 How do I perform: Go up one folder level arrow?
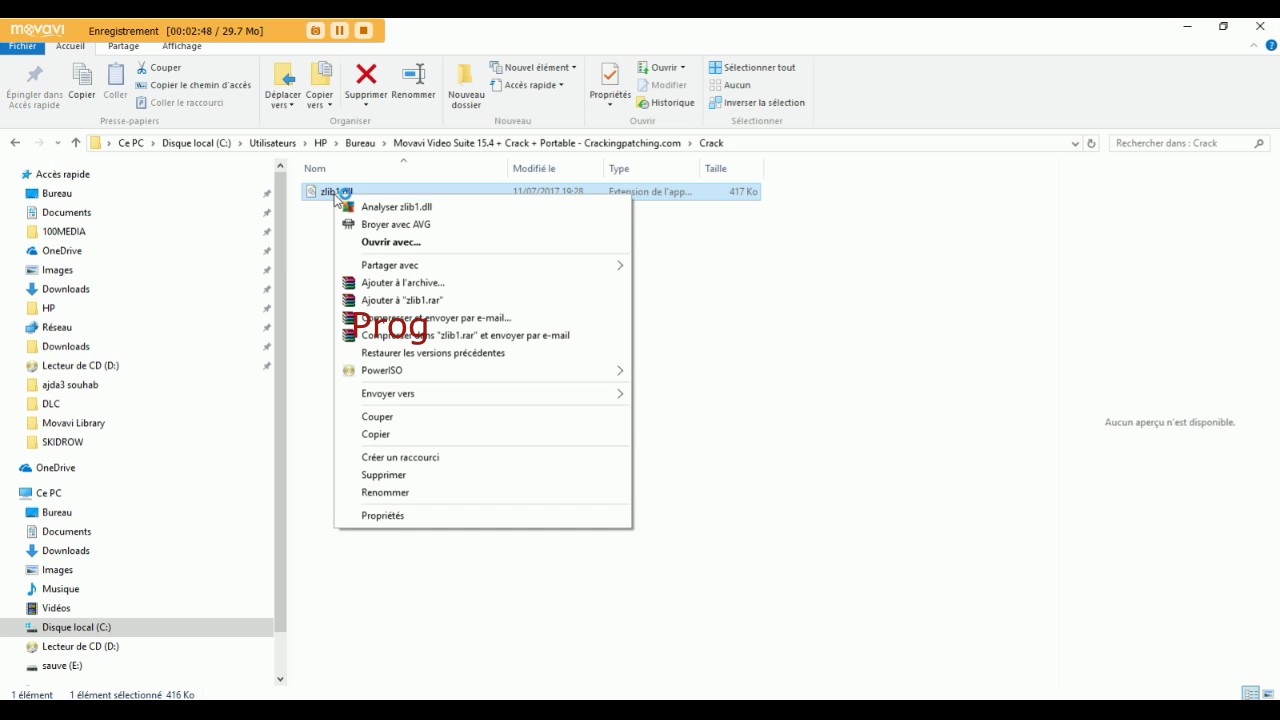tap(76, 143)
